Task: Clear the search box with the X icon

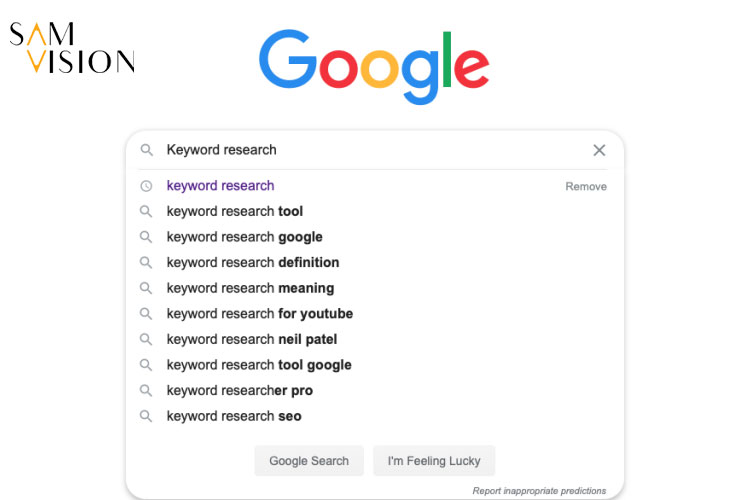Action: [599, 150]
